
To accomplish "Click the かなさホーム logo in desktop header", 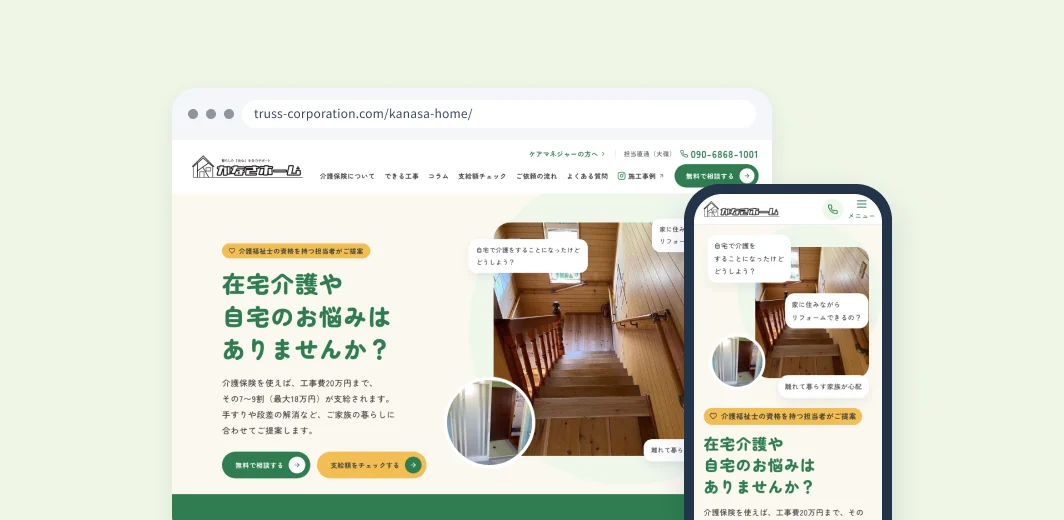I will point(247,167).
